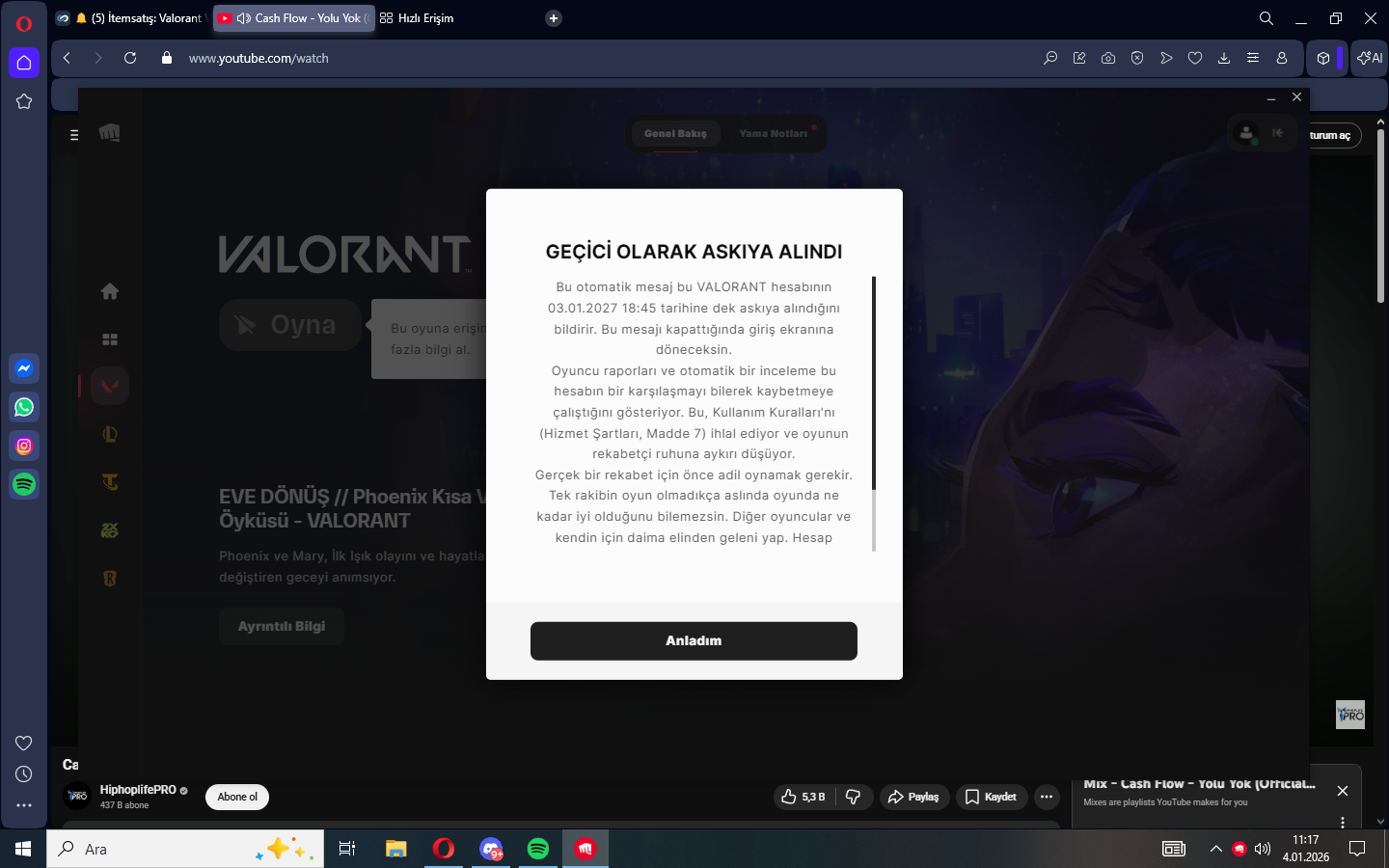
Task: Open the Opera main menu logo
Action: (24, 24)
